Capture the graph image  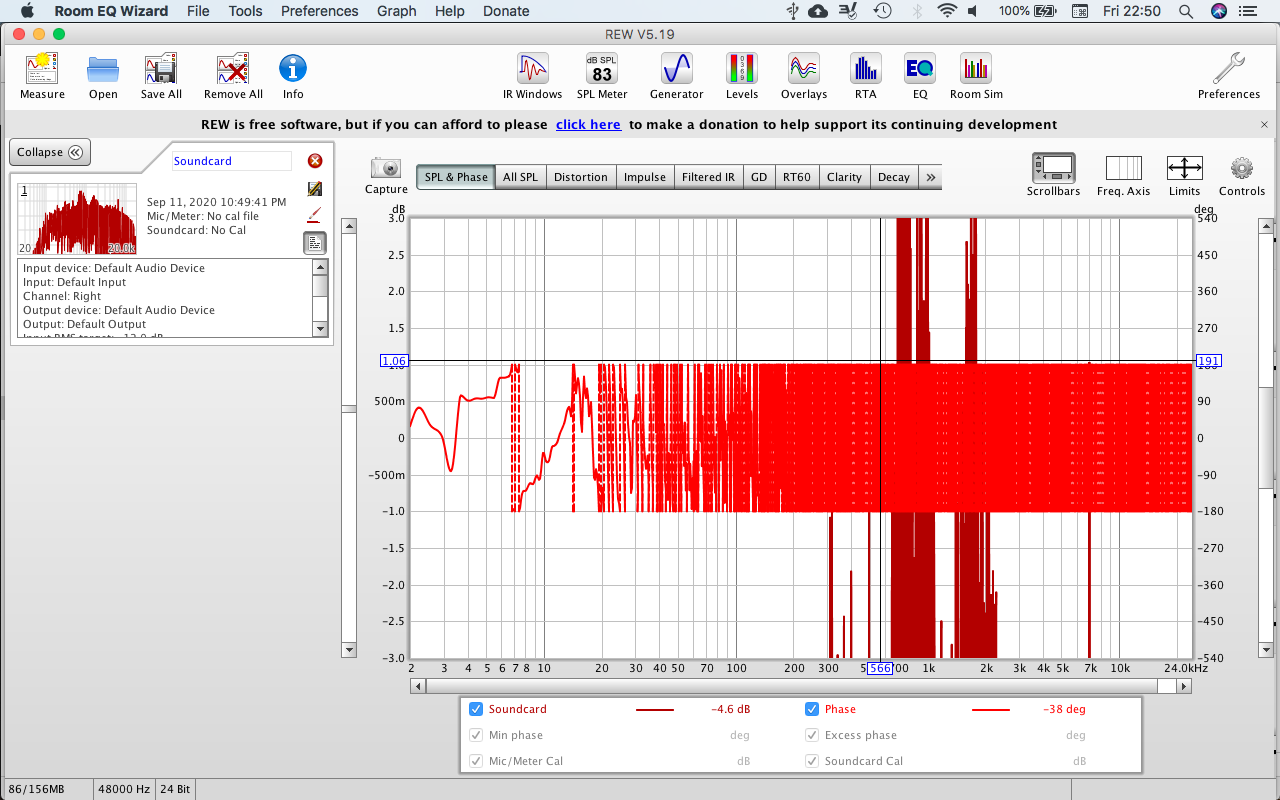386,175
